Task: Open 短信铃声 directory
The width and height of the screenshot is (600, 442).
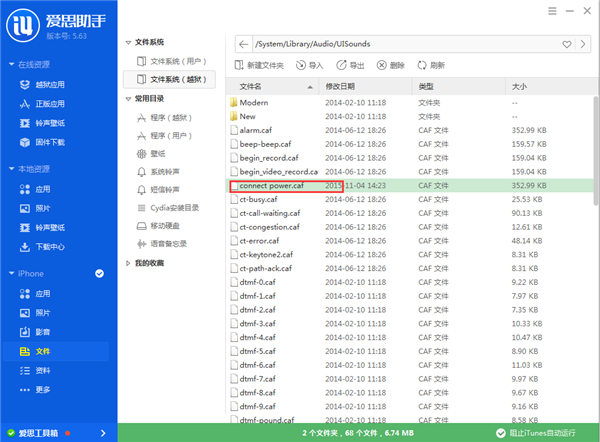Action: tap(158, 190)
